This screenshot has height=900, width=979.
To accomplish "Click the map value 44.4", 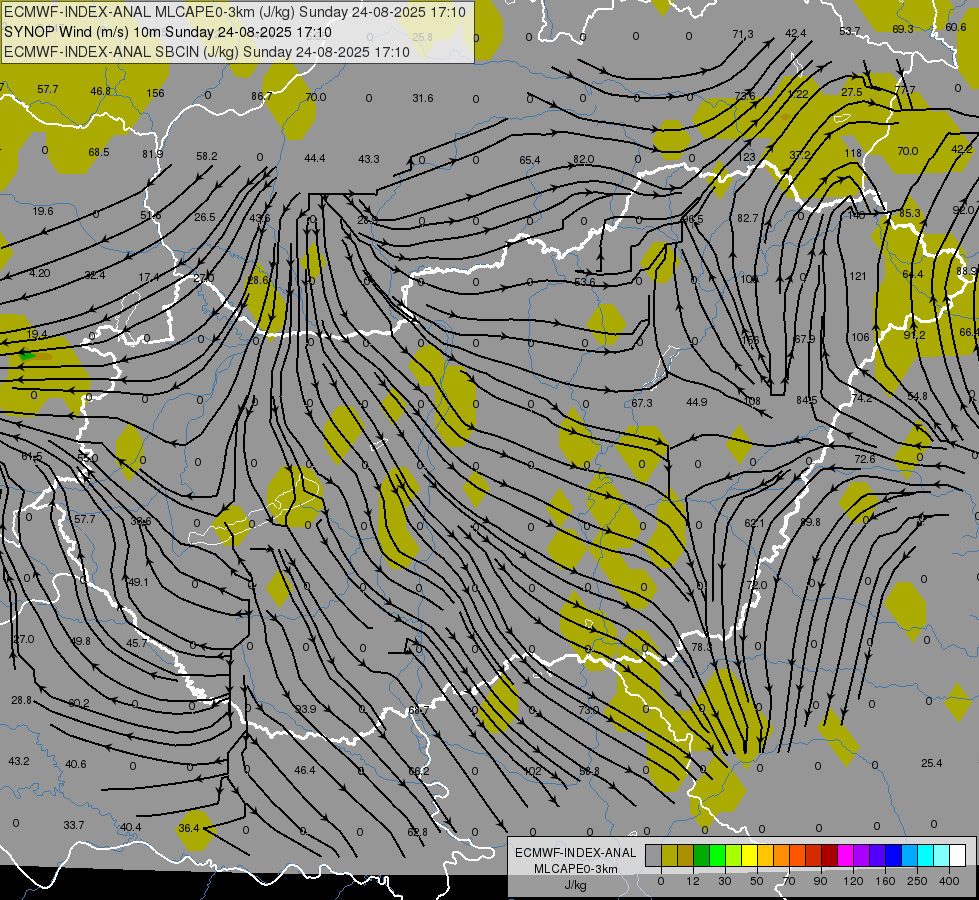I will (x=315, y=159).
